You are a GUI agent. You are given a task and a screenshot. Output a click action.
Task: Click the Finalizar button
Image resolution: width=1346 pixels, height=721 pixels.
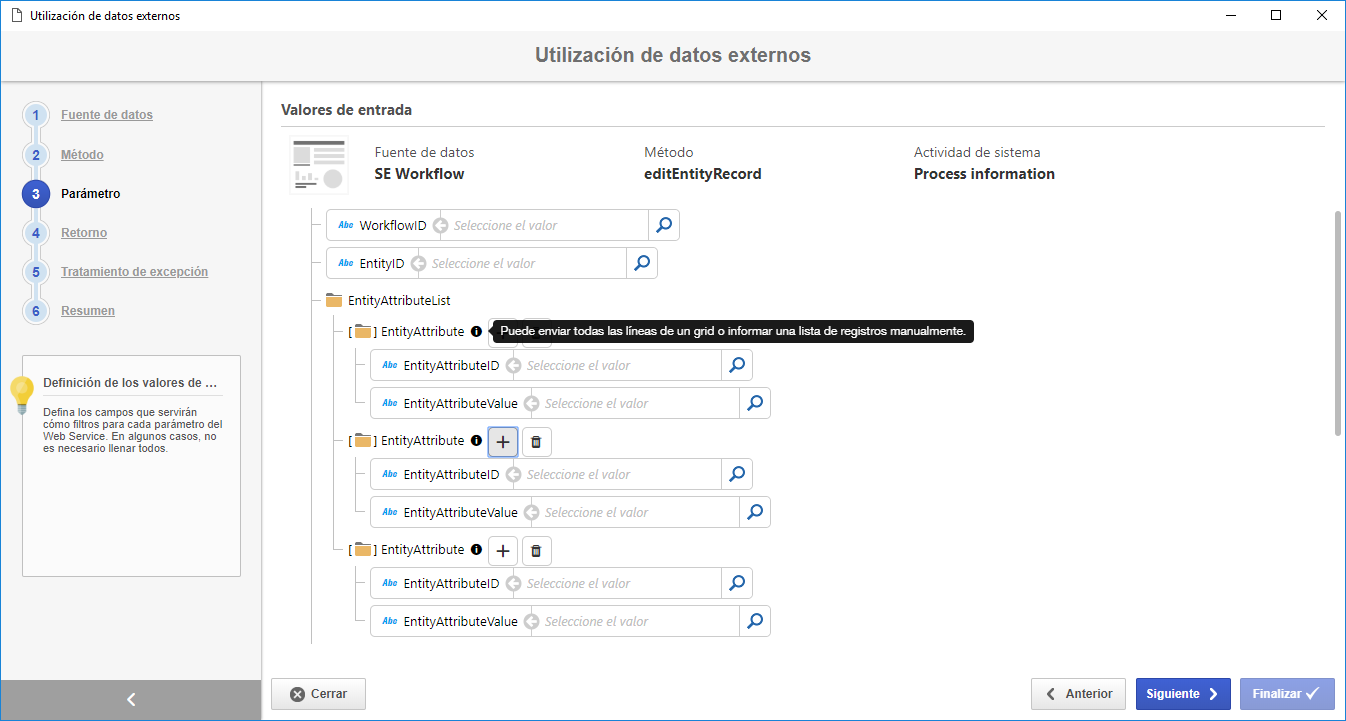(x=1287, y=694)
